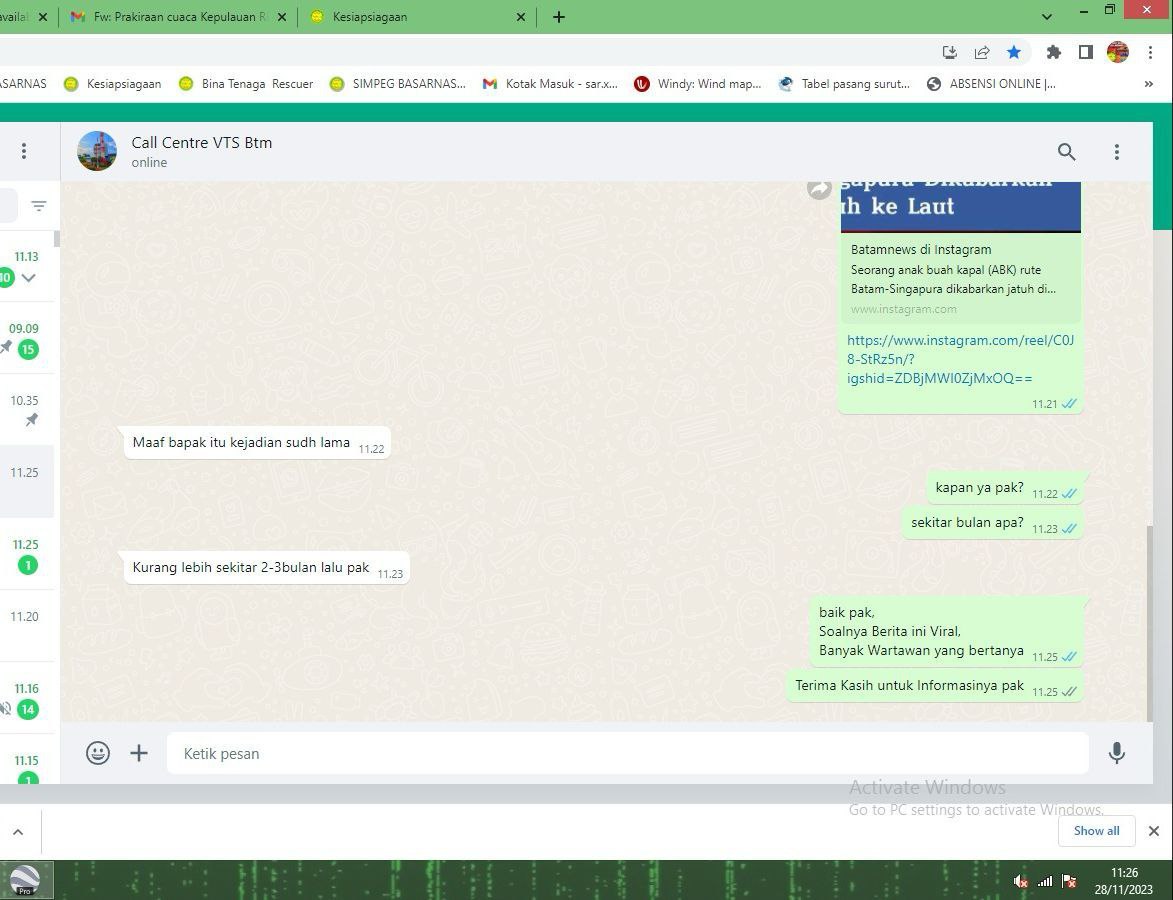Viewport: 1173px width, 900px height.
Task: Expand the chat row chevron at 11.13
Action: (x=29, y=278)
